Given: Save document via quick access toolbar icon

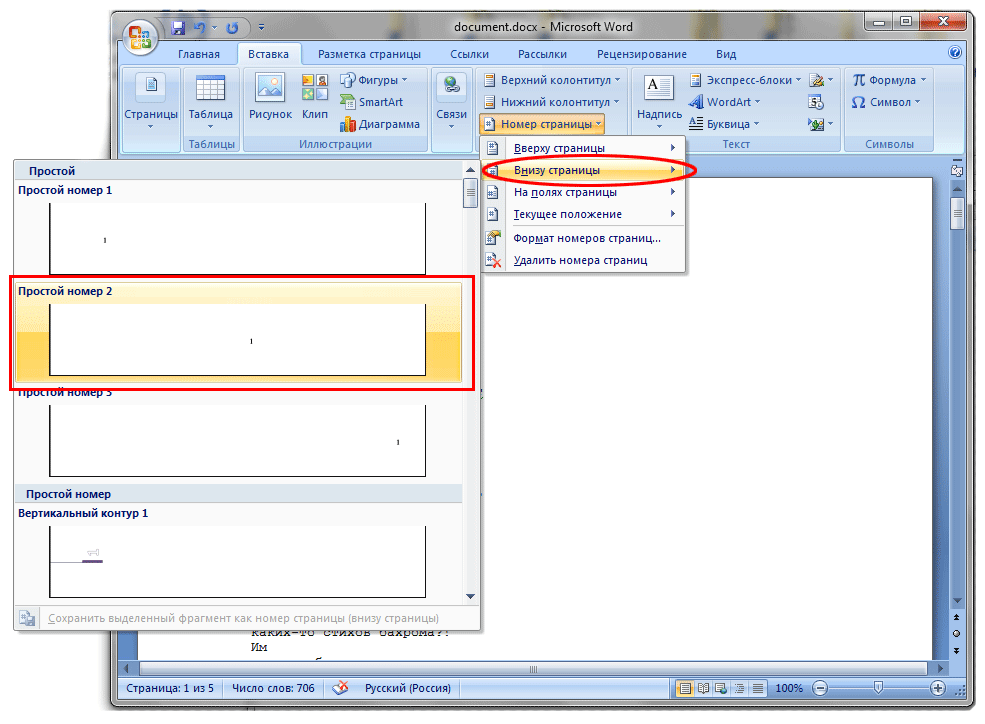Looking at the screenshot, I should (x=178, y=28).
